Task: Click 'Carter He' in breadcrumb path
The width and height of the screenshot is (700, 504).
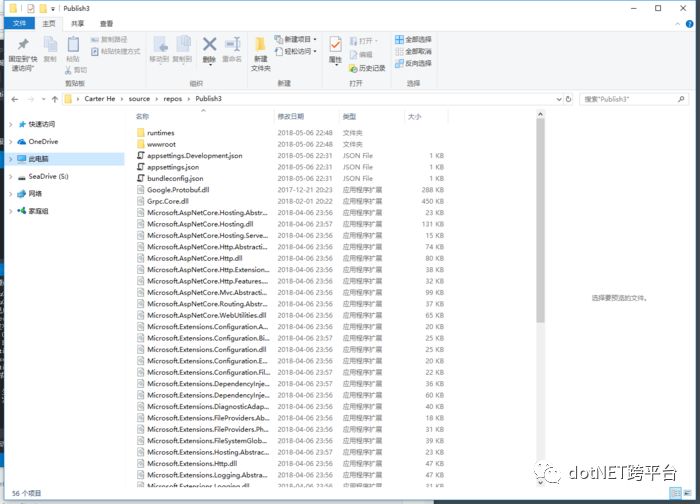Action: coord(100,99)
